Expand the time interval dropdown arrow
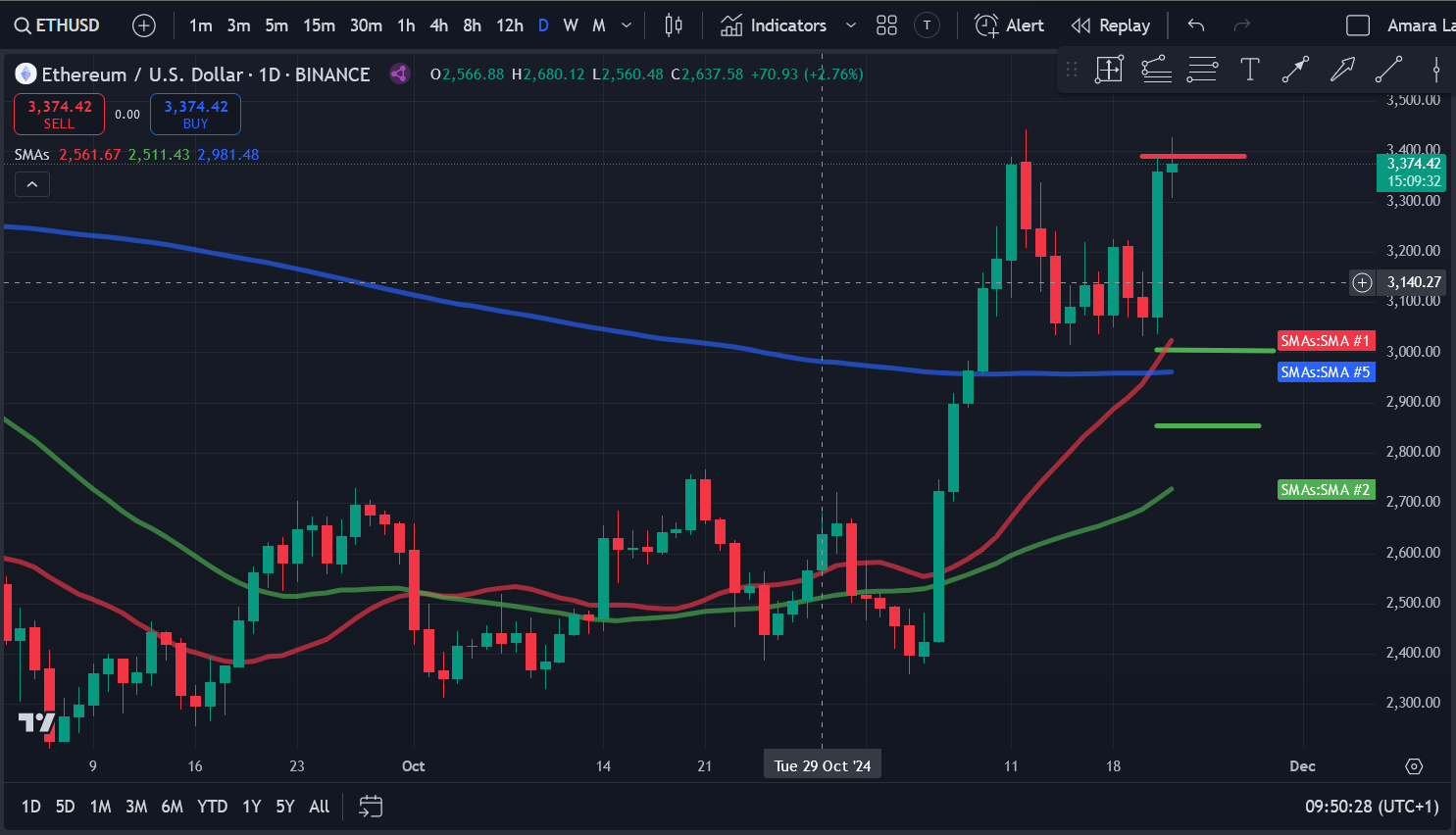1456x835 pixels. pos(627,25)
